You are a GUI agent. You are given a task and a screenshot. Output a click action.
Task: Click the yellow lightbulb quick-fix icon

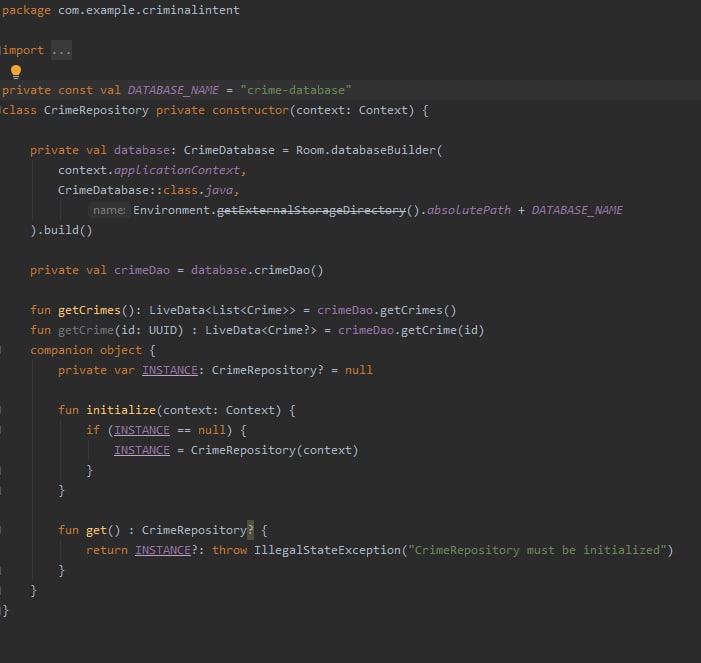coord(16,72)
